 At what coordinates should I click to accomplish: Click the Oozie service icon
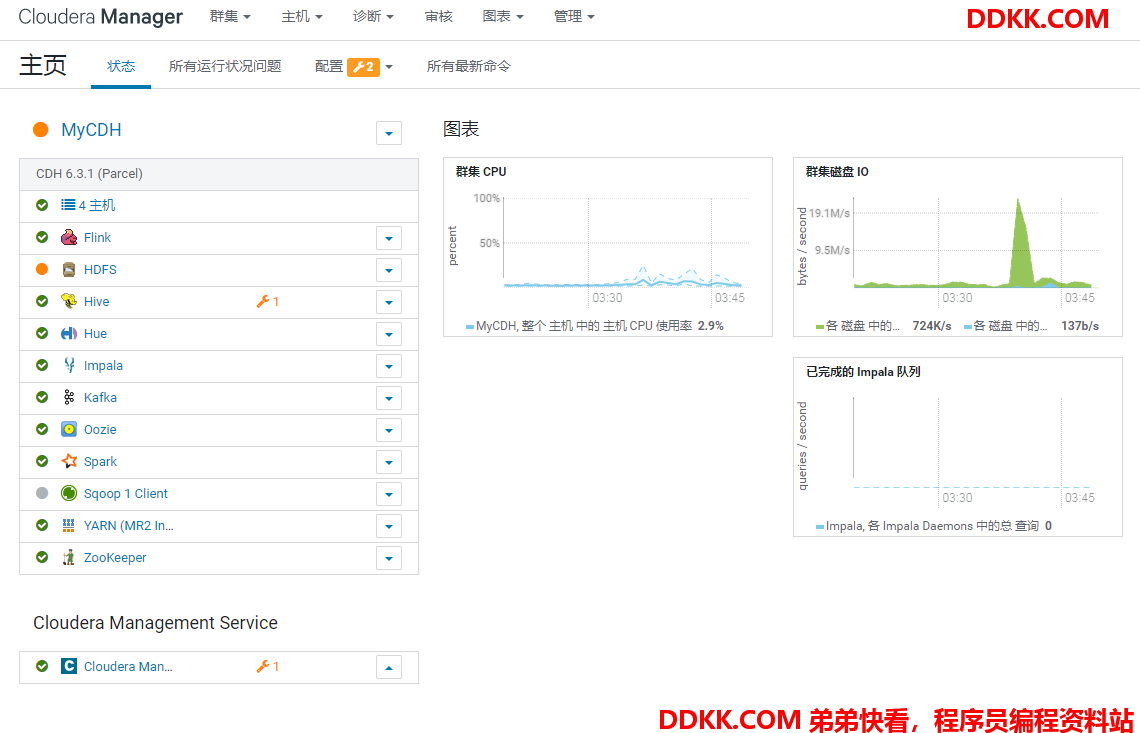69,429
